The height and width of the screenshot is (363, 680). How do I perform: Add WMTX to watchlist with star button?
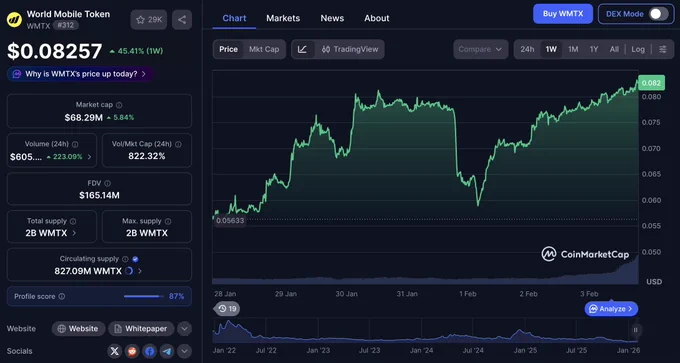point(149,20)
